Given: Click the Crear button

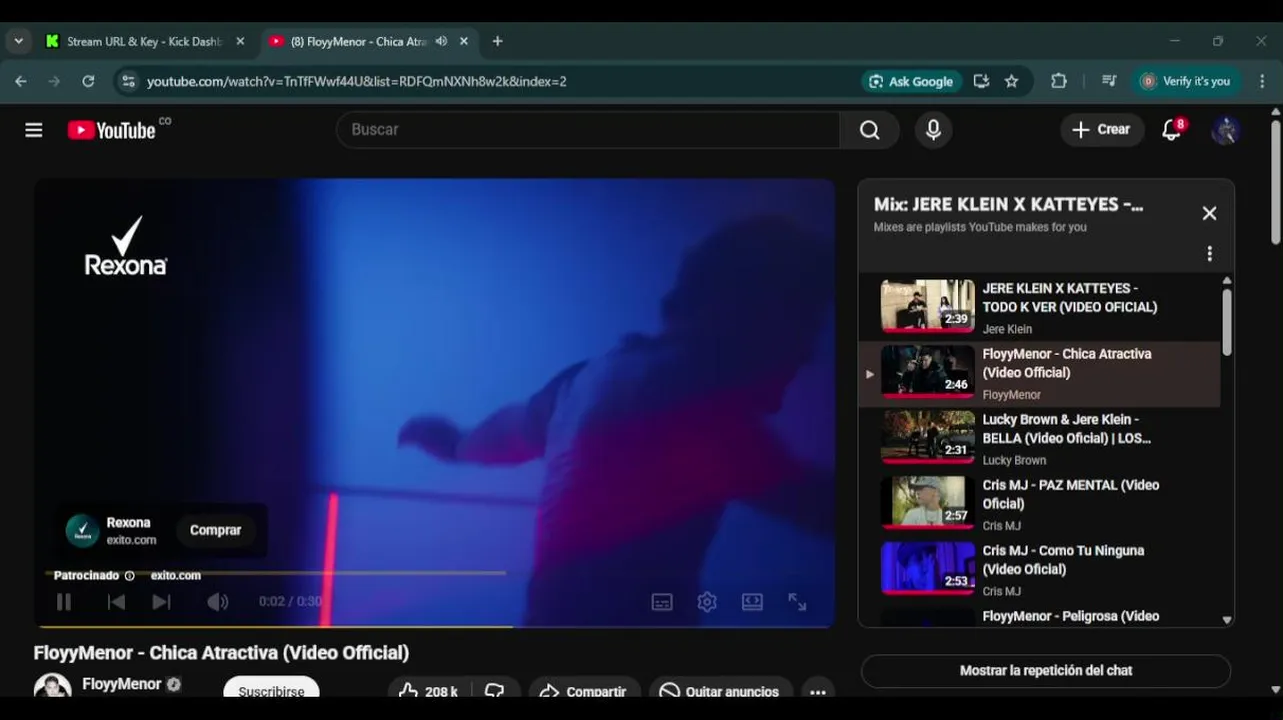Looking at the screenshot, I should pyautogui.click(x=1102, y=130).
